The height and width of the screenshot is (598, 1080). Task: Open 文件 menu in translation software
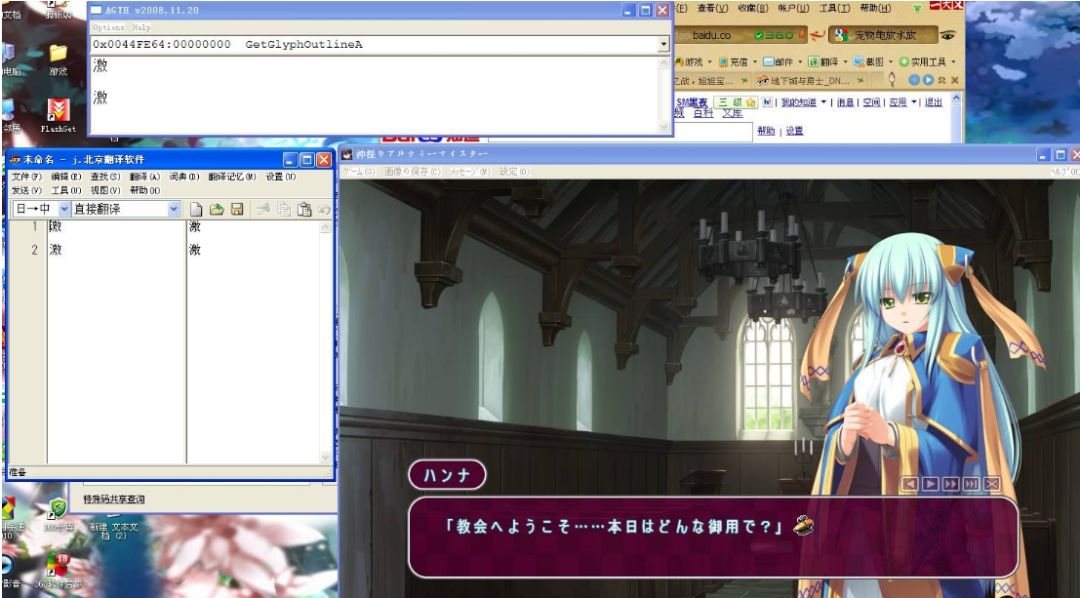pos(26,177)
